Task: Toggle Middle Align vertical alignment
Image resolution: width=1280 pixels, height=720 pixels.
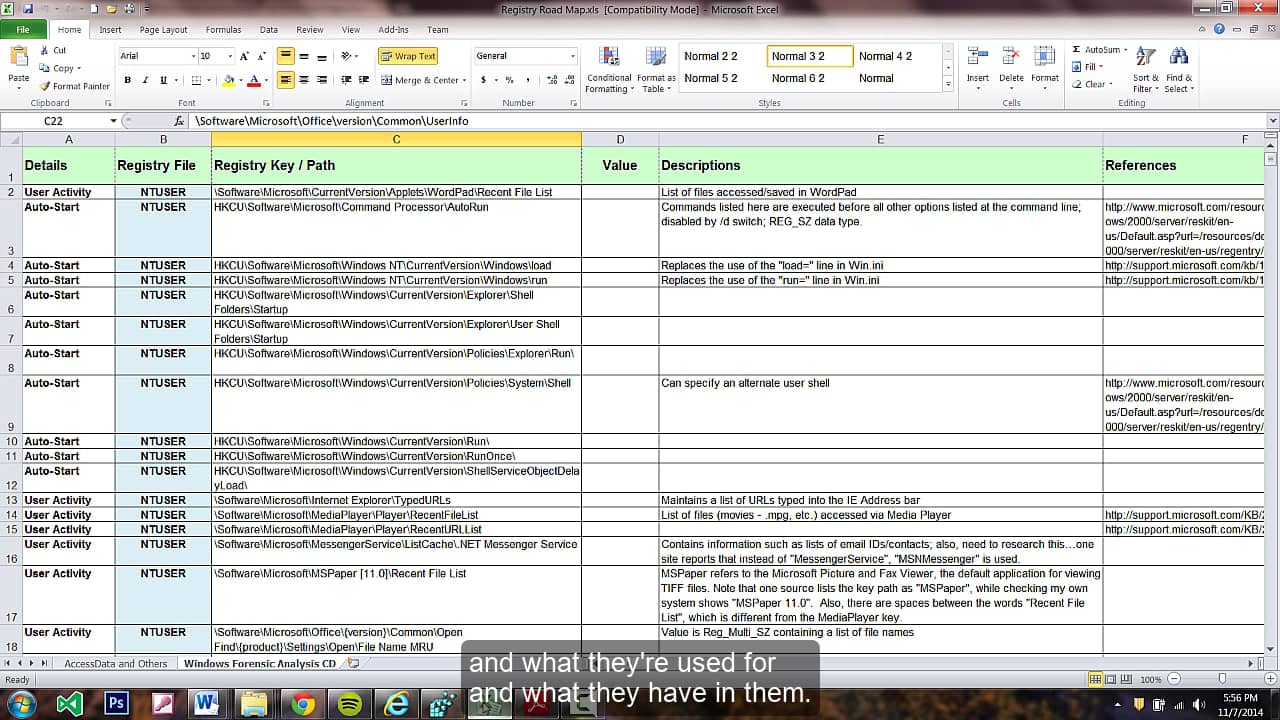Action: pyautogui.click(x=304, y=56)
